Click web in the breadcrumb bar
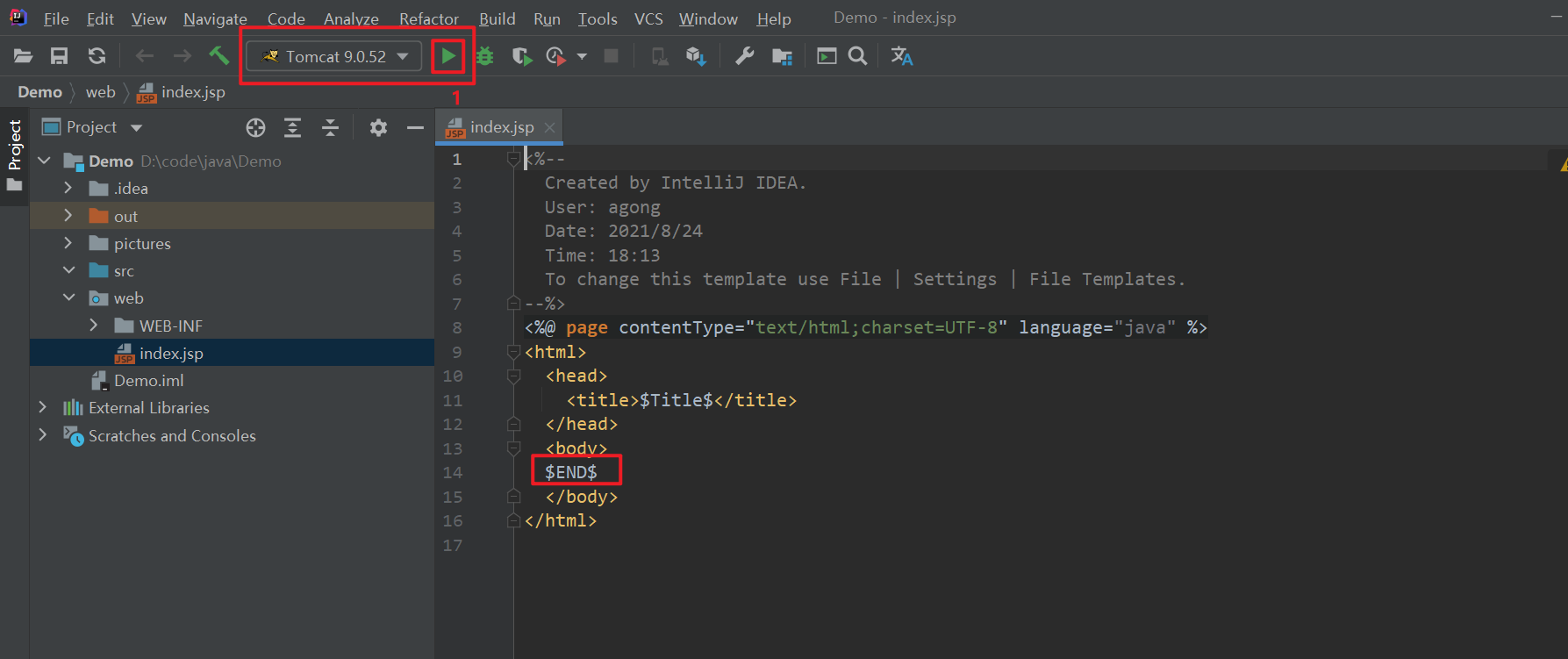The height and width of the screenshot is (659, 1568). pyautogui.click(x=101, y=92)
